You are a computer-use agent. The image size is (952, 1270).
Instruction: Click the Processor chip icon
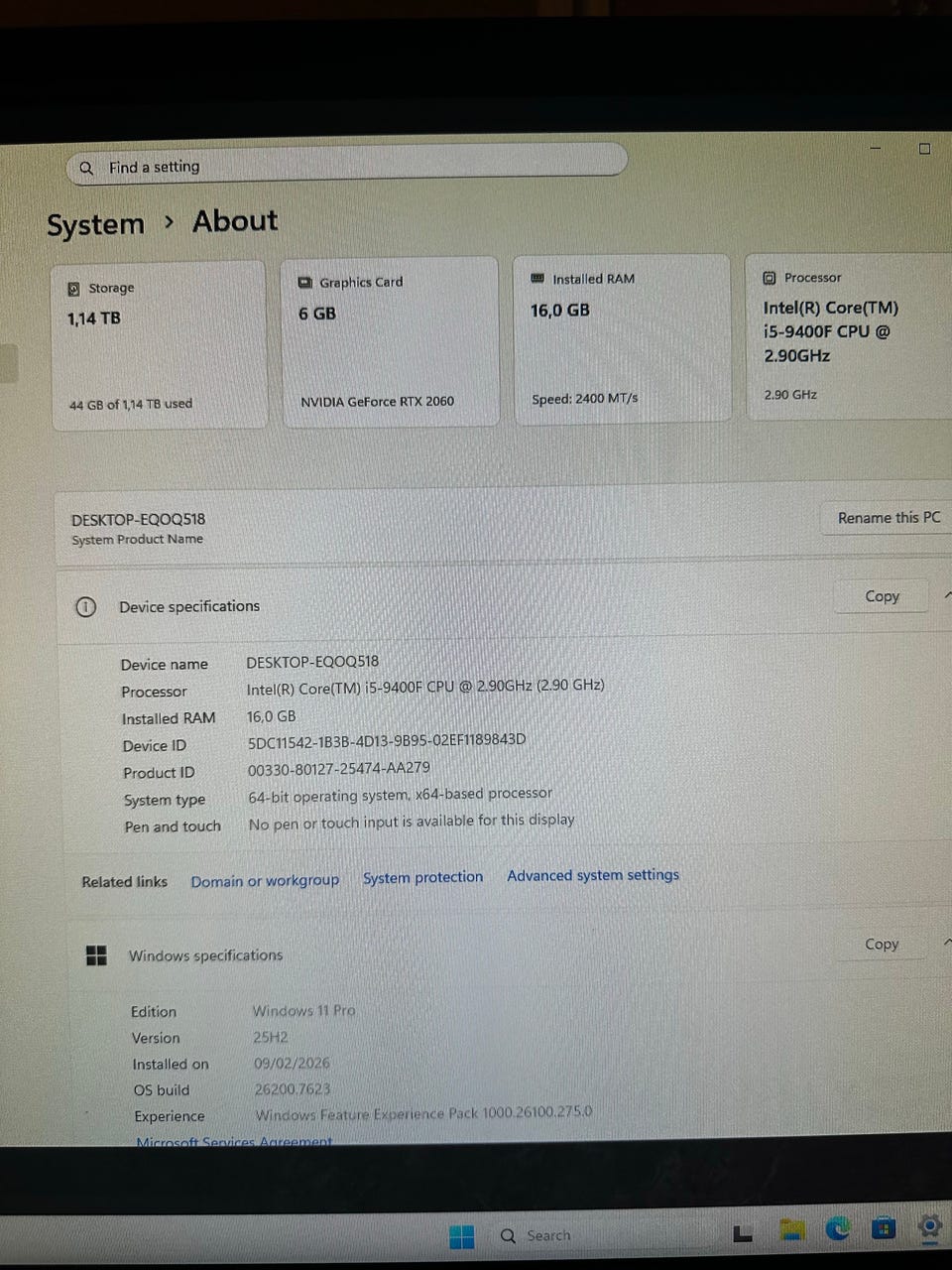770,278
